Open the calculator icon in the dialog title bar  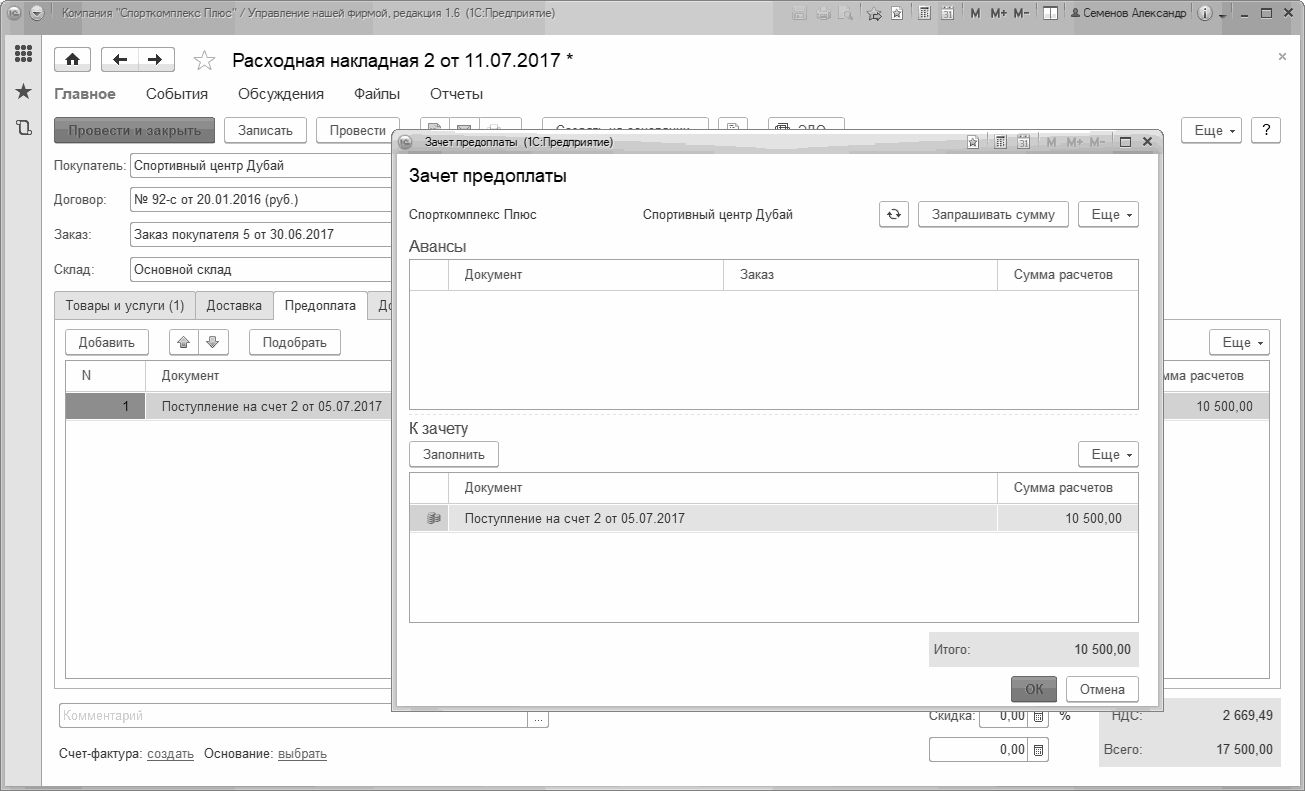point(1001,142)
